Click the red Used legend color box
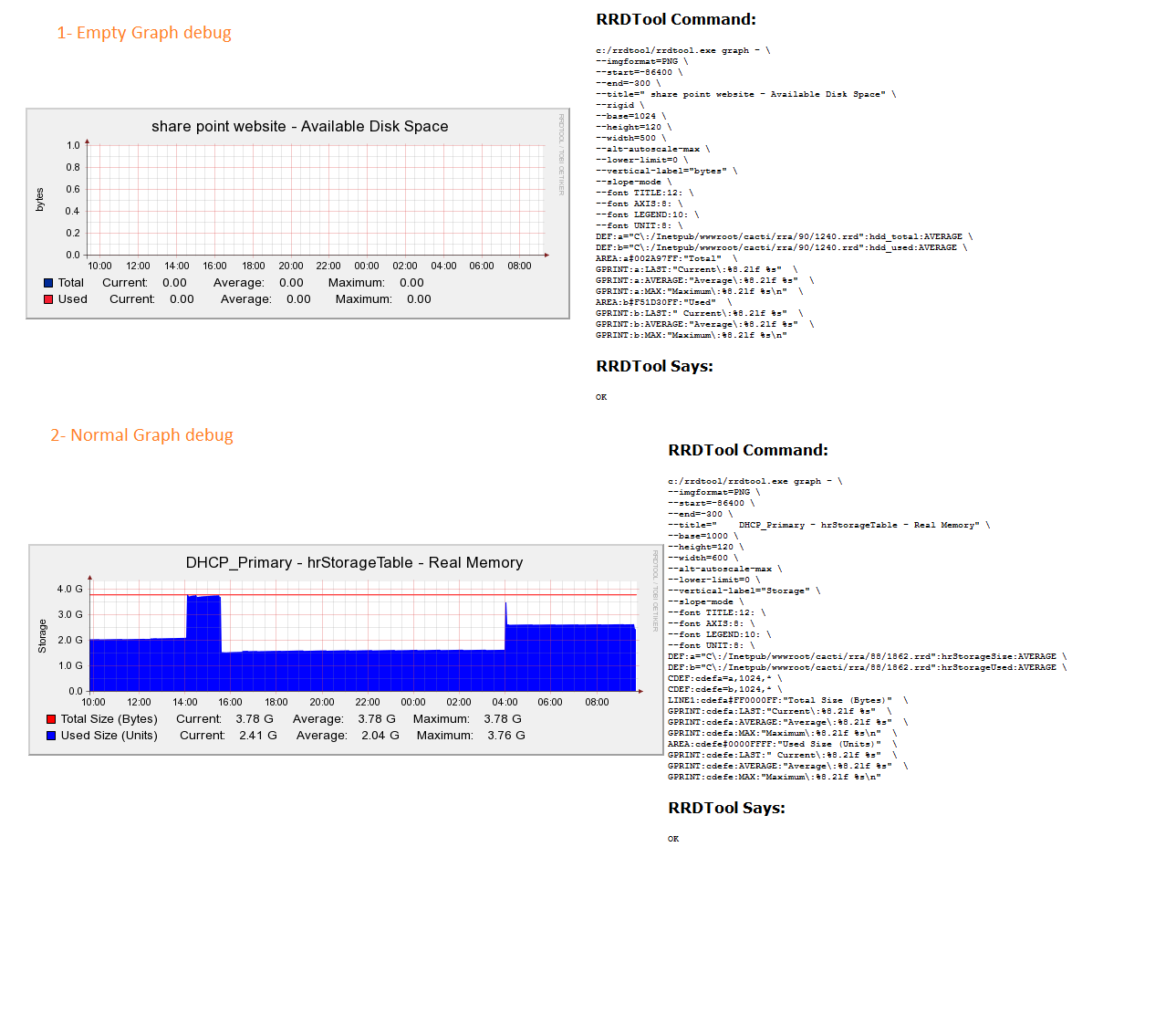1176x1035 pixels. click(48, 299)
